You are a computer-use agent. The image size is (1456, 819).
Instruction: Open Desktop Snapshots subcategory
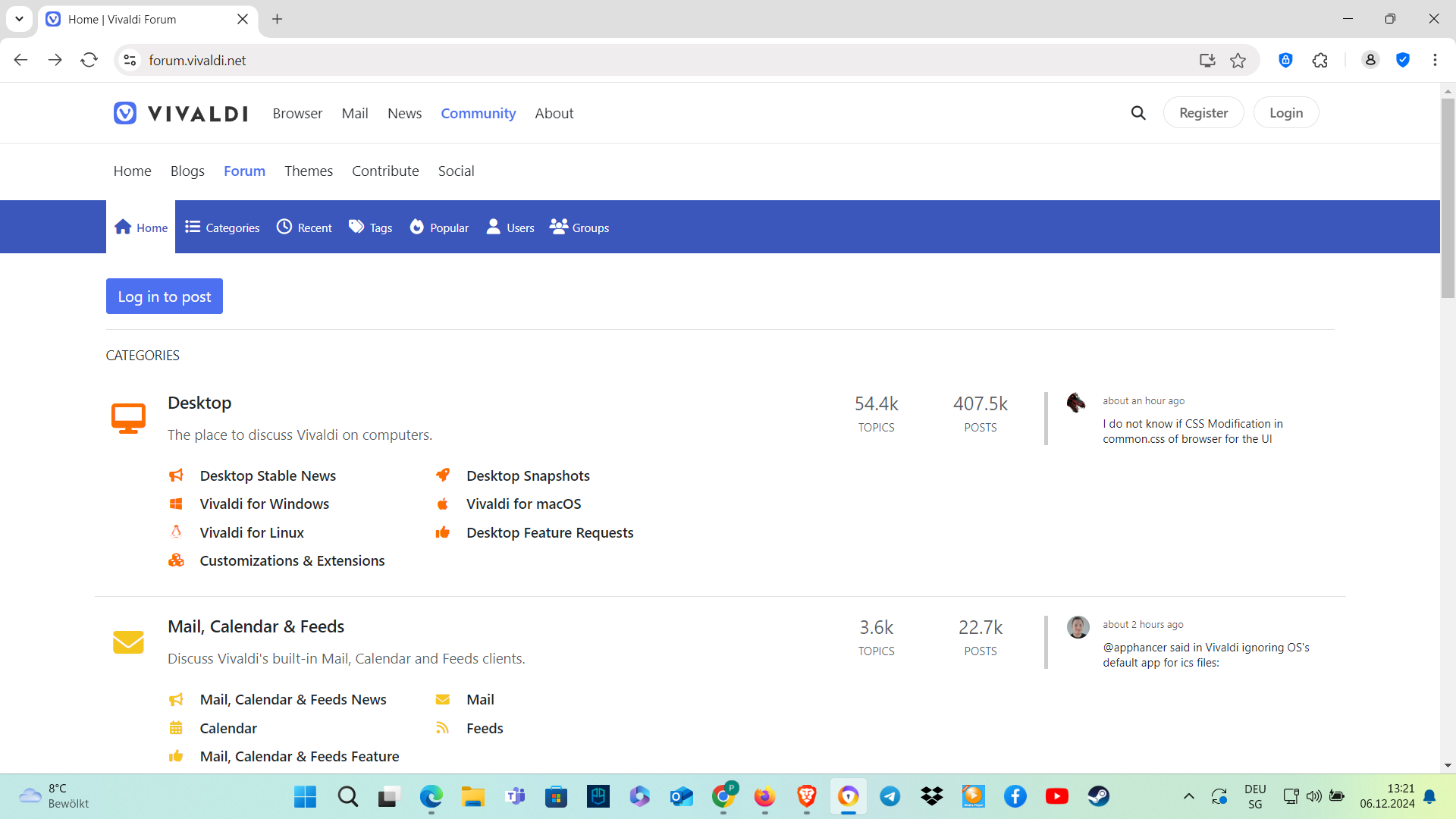pos(528,475)
